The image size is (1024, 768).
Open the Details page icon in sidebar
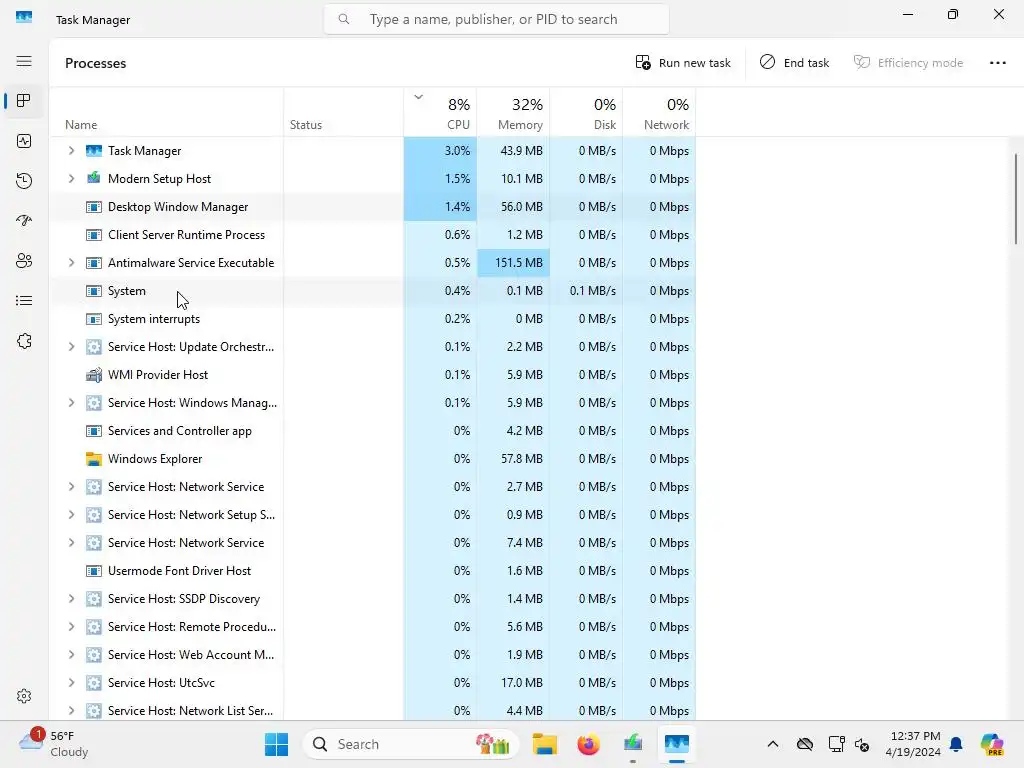24,300
